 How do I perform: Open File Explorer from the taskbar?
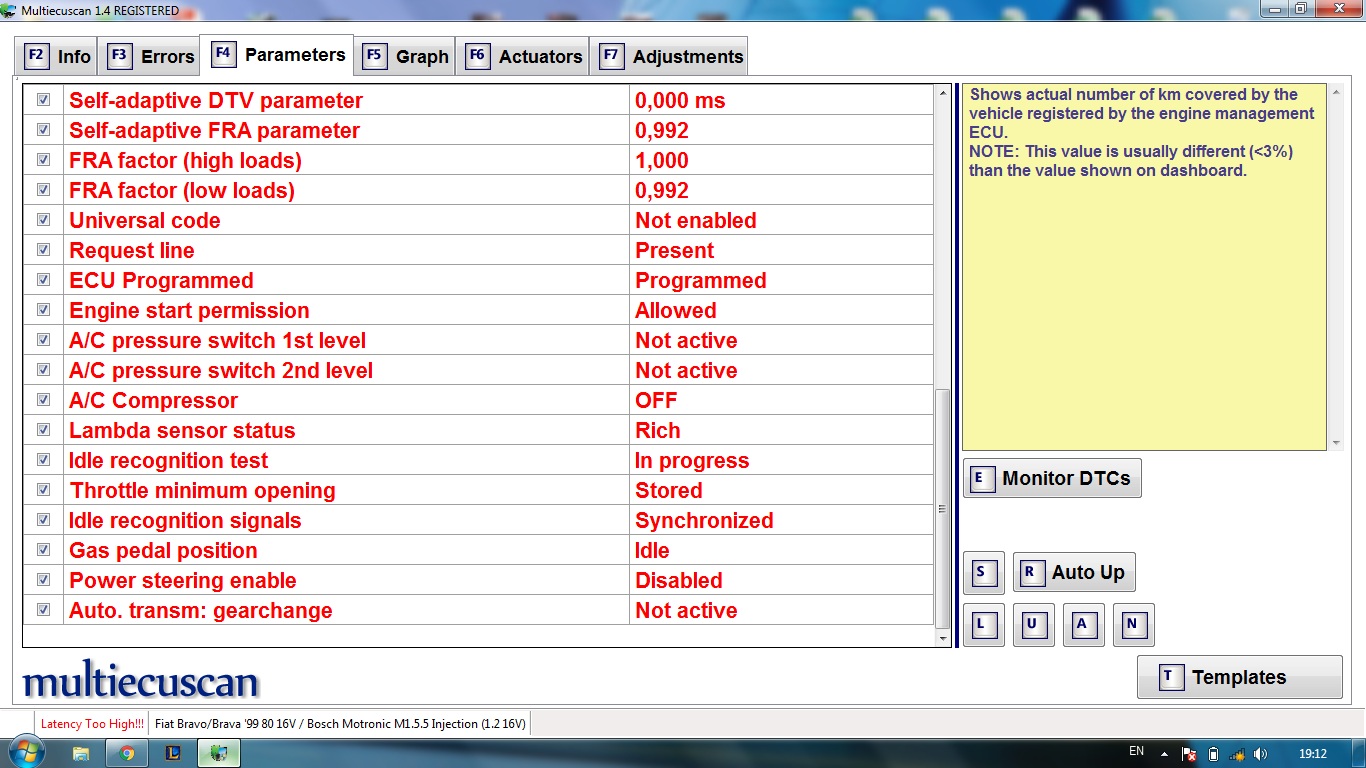pyautogui.click(x=81, y=753)
